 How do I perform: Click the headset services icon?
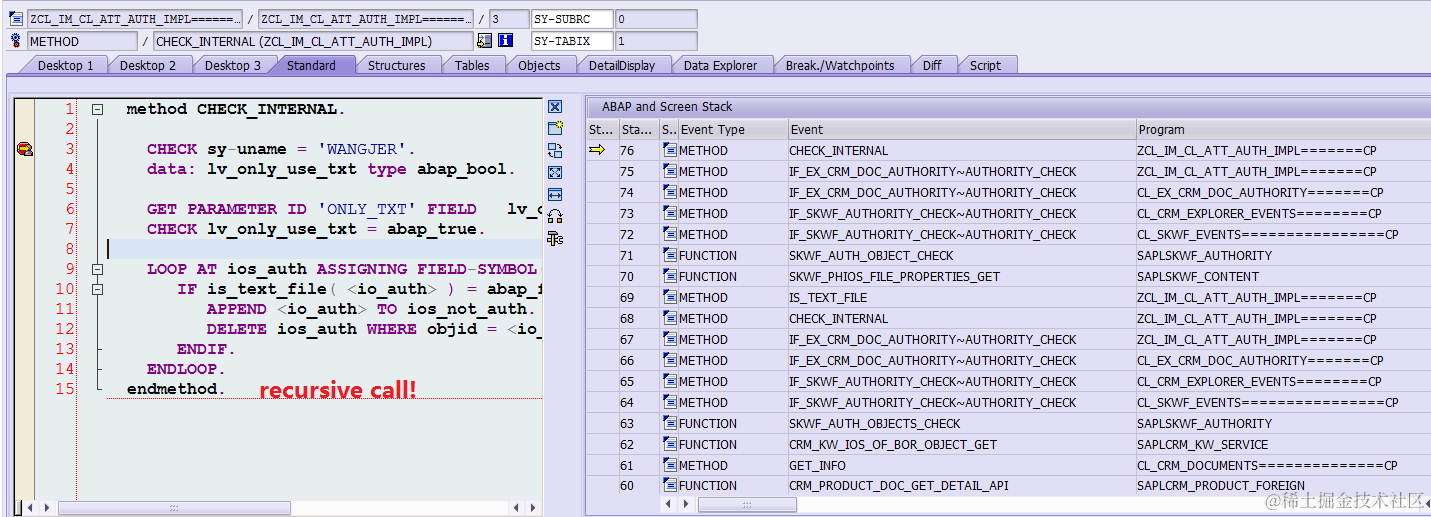(555, 216)
